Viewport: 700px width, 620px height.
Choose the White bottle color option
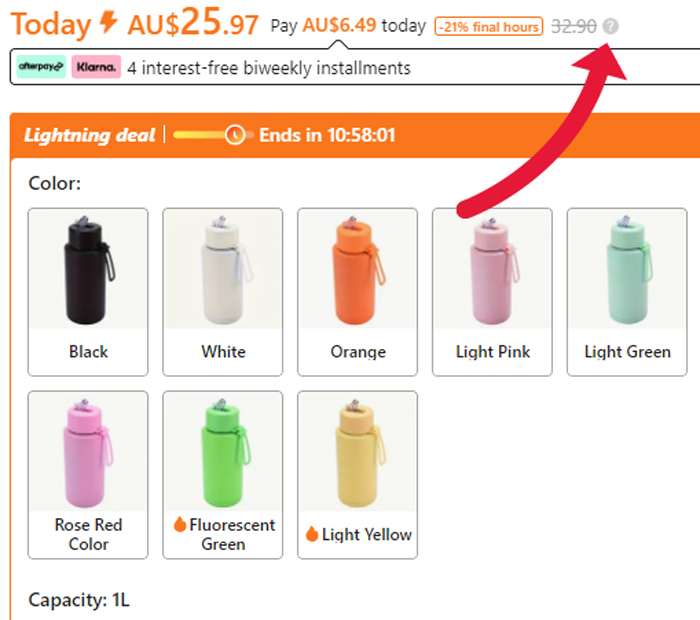[x=223, y=291]
